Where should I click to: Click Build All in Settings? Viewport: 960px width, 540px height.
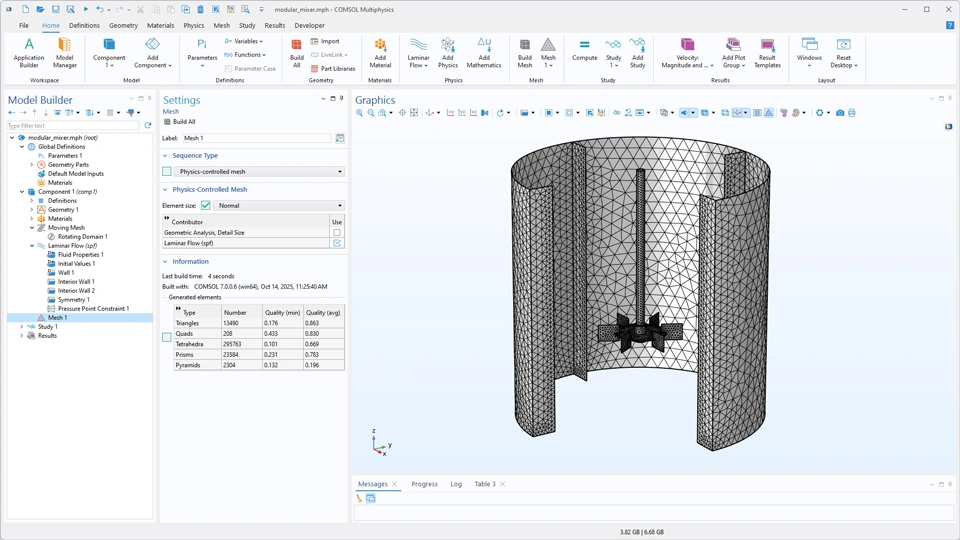pos(180,122)
